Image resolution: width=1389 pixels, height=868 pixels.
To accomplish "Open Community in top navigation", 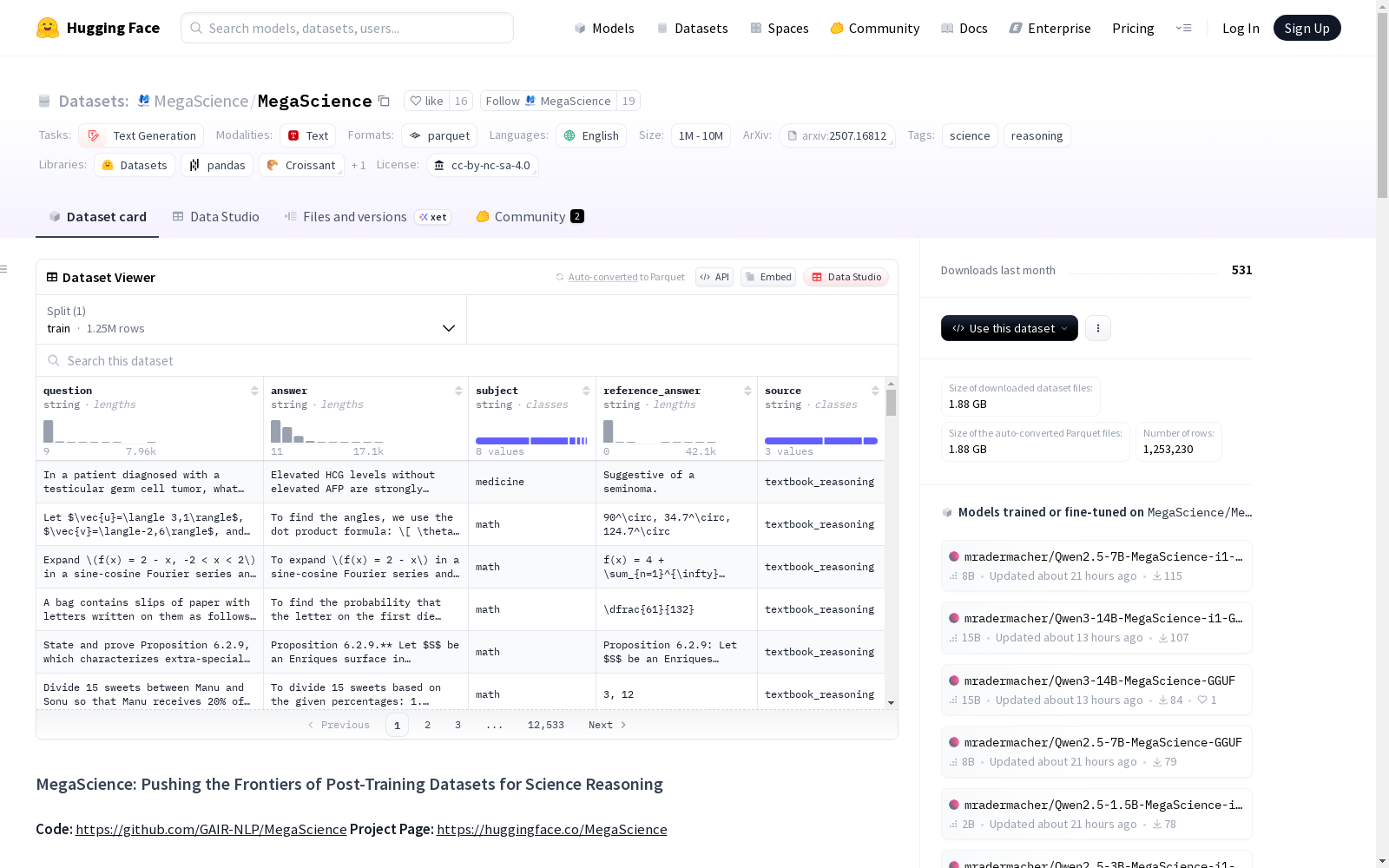I will pyautogui.click(x=874, y=28).
